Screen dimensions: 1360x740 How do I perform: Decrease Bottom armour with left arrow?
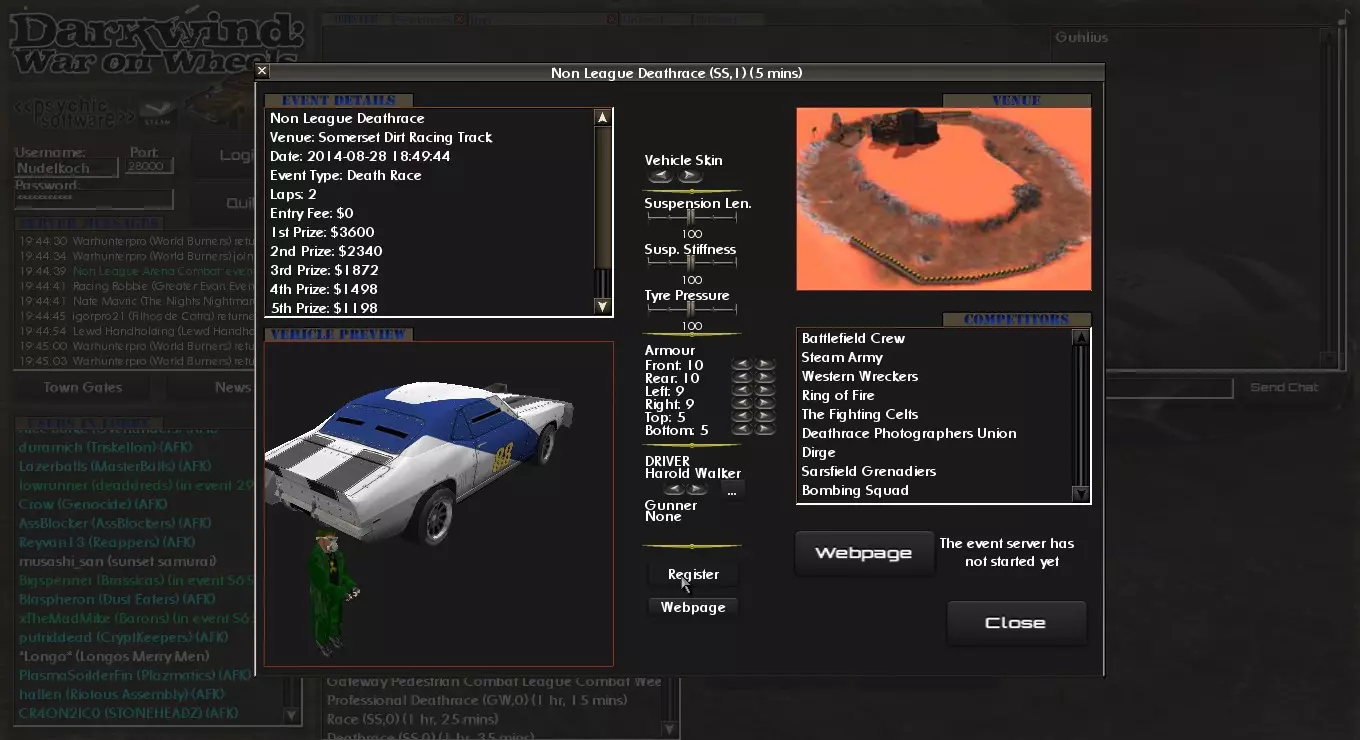point(742,430)
